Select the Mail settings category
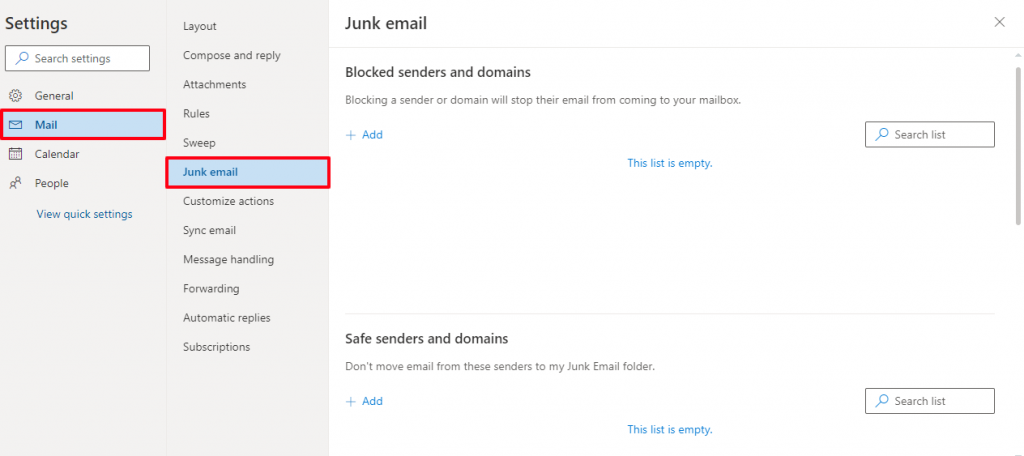Image resolution: width=1024 pixels, height=456 pixels. [83, 125]
